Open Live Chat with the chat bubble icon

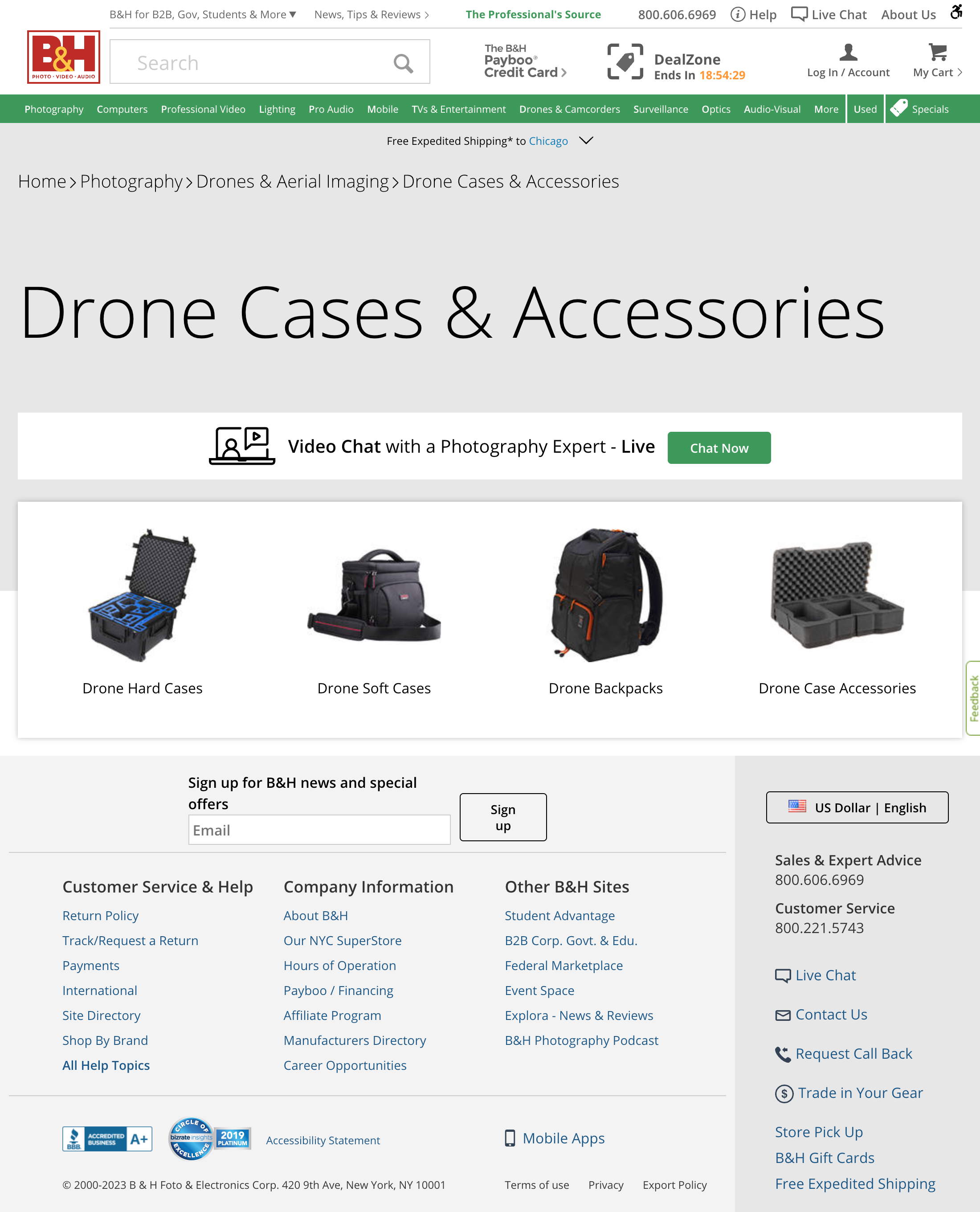(798, 13)
